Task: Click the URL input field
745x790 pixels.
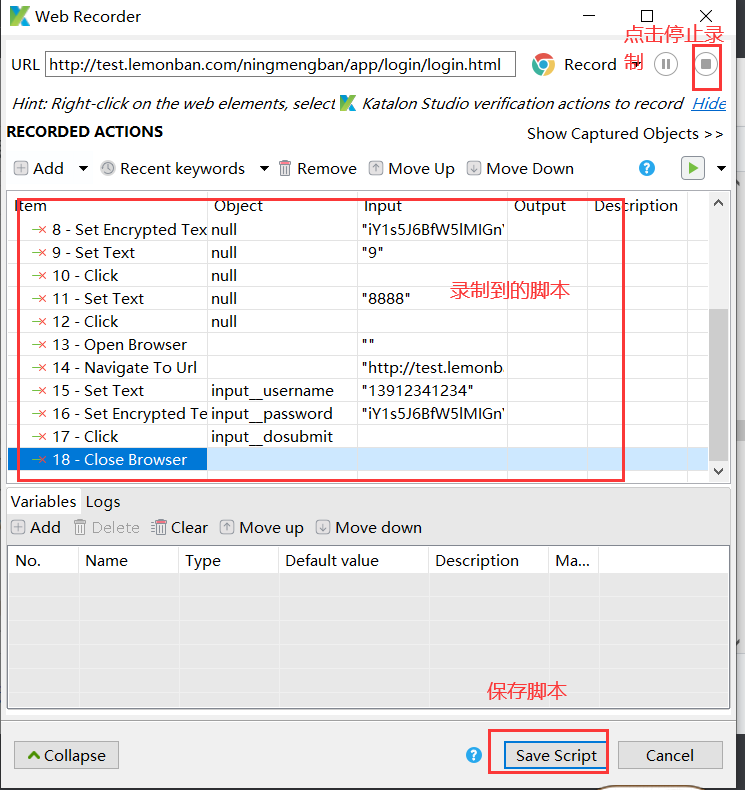Action: click(280, 64)
